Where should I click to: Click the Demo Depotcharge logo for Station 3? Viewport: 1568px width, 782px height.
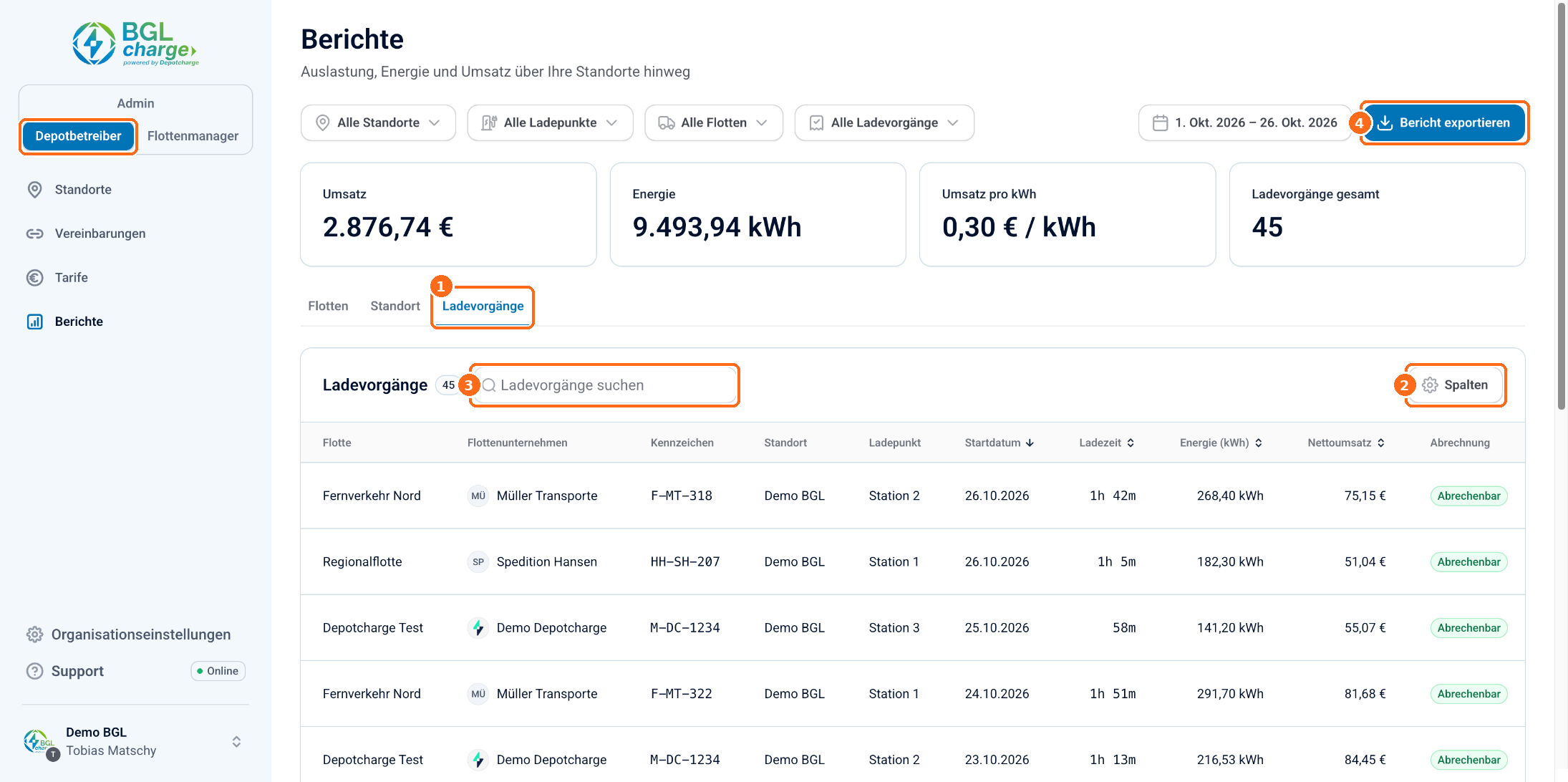click(x=478, y=627)
